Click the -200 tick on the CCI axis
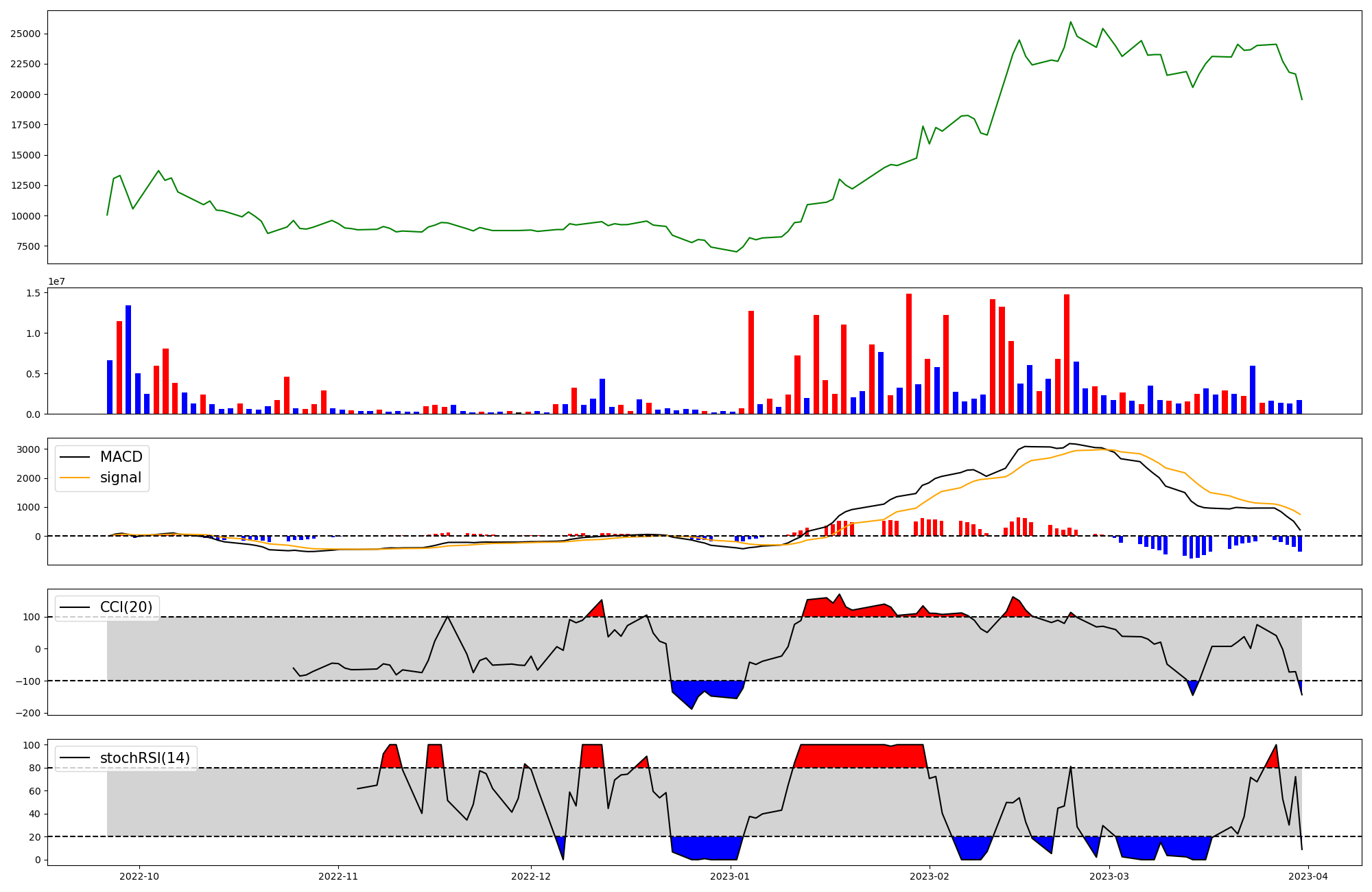Image resolution: width=1372 pixels, height=892 pixels. 27,713
